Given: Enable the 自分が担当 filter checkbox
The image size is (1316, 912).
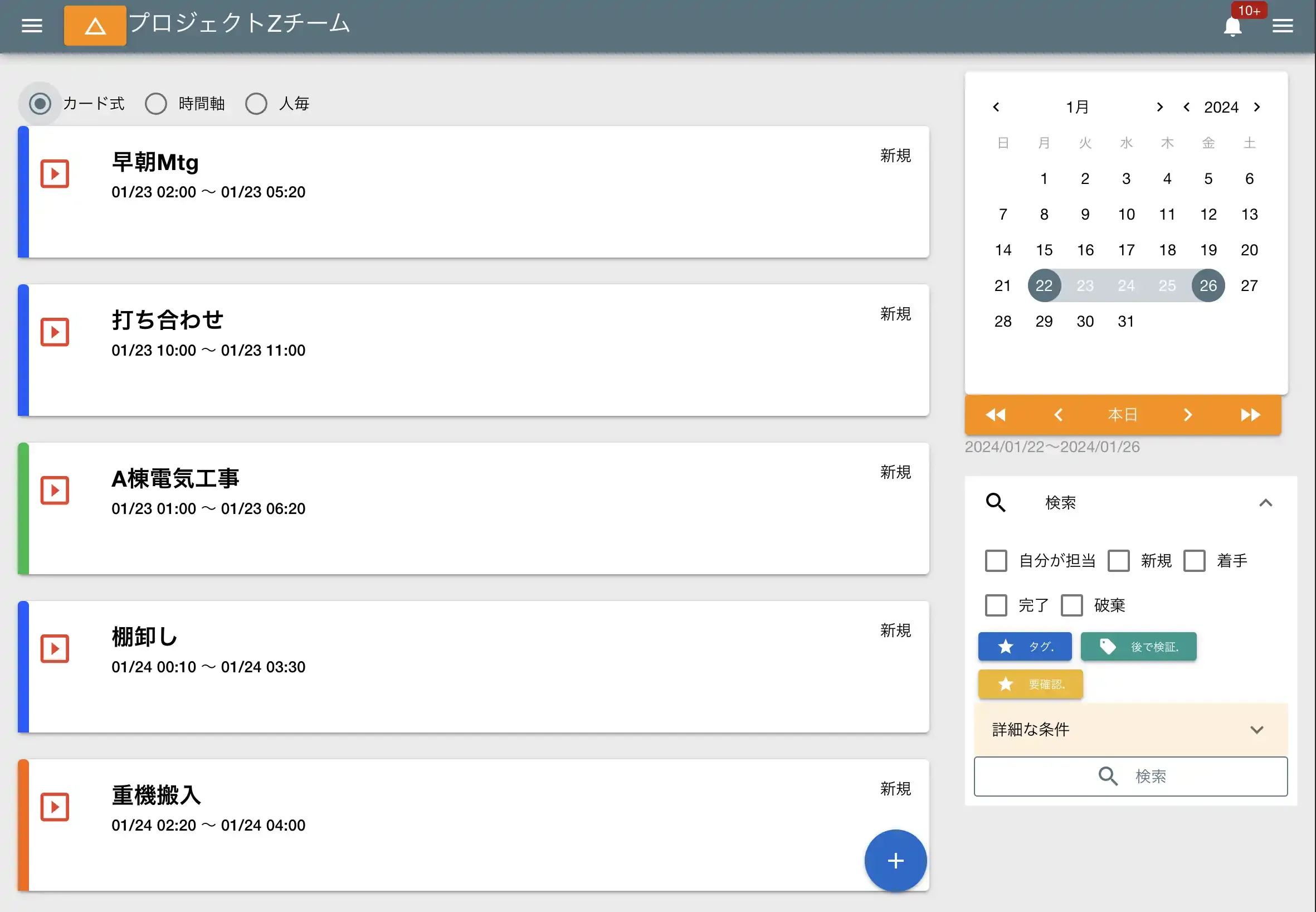Looking at the screenshot, I should 996,561.
